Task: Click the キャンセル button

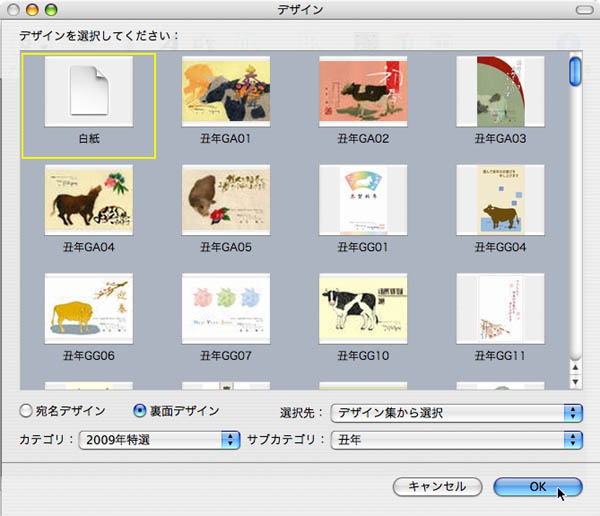Action: [x=437, y=486]
